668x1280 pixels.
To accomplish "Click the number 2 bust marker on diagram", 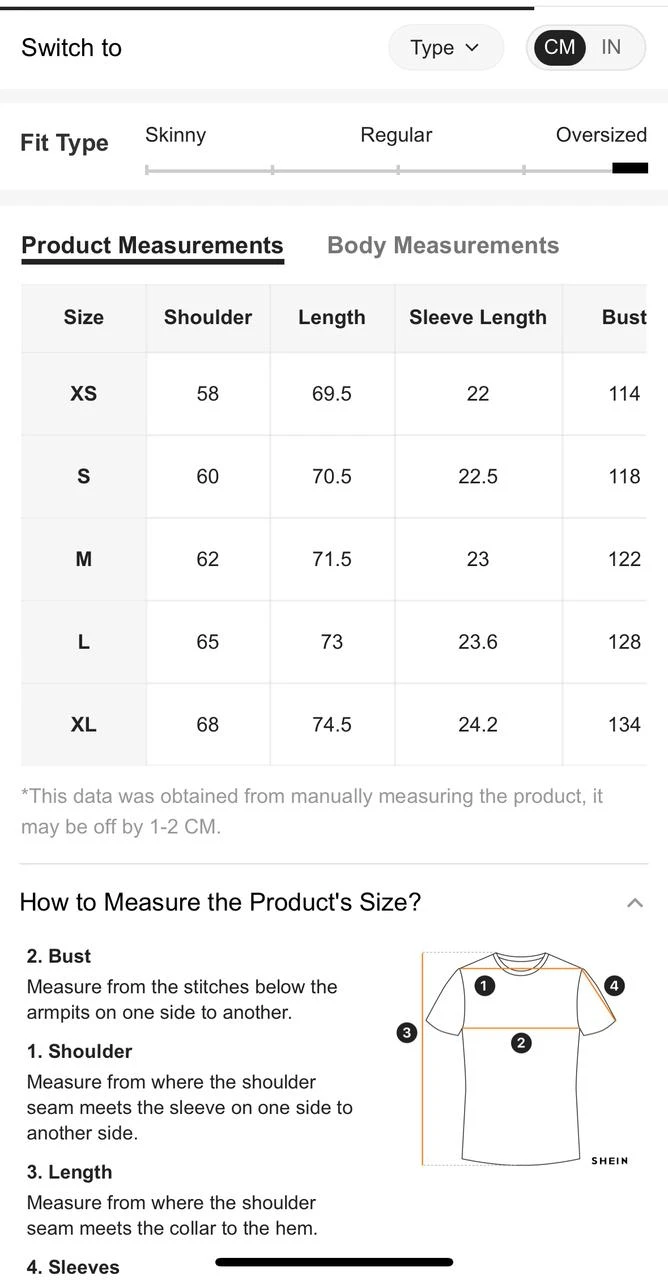I will tap(520, 1043).
